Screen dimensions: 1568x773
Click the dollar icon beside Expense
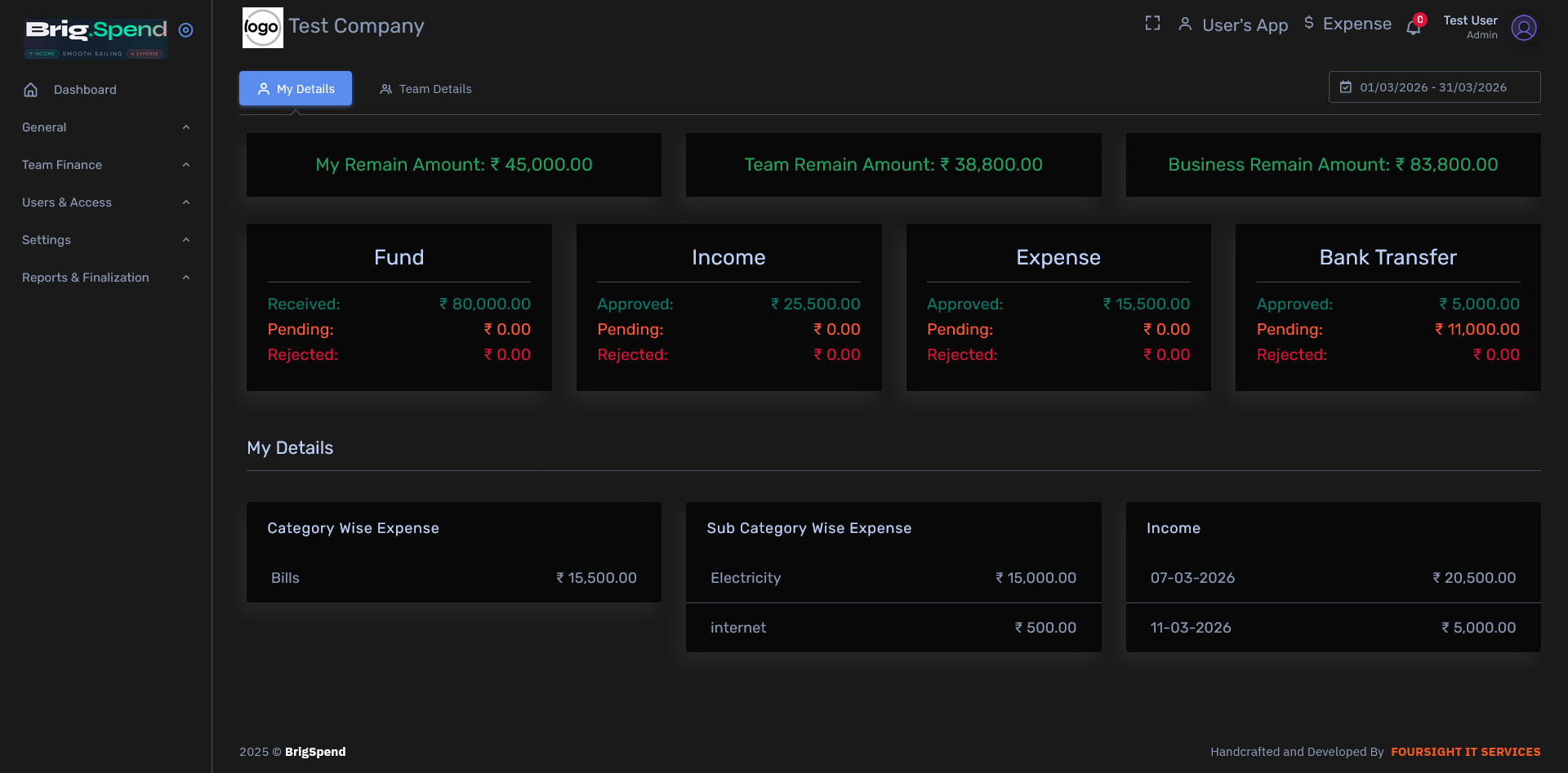tap(1309, 23)
